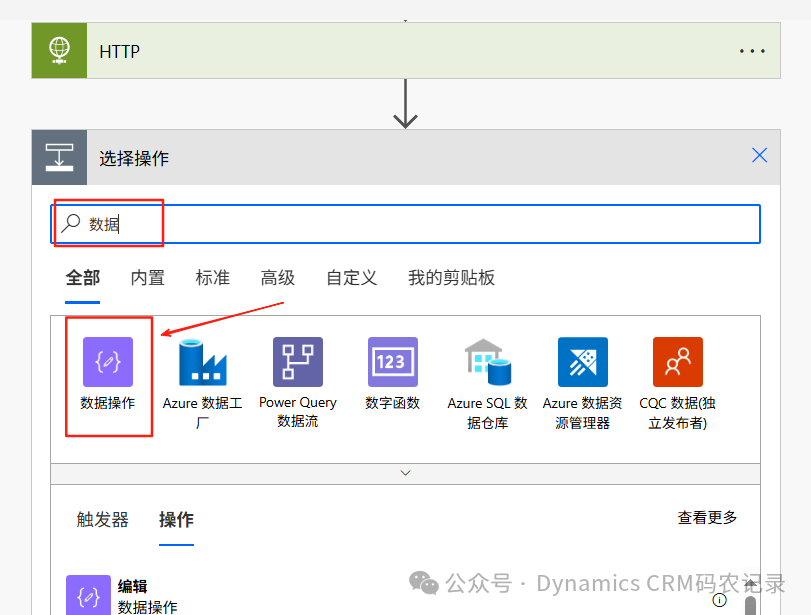
Task: Open the CQC 数据(独立发布者) connector
Action: tap(677, 362)
